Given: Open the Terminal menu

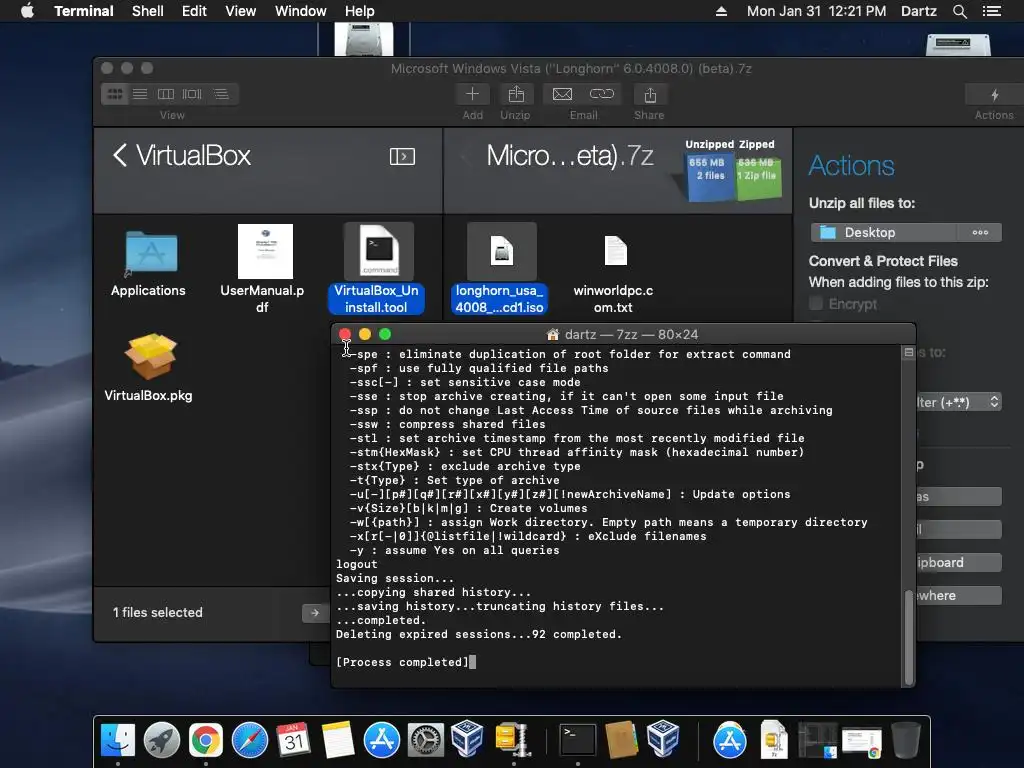Looking at the screenshot, I should coord(84,11).
